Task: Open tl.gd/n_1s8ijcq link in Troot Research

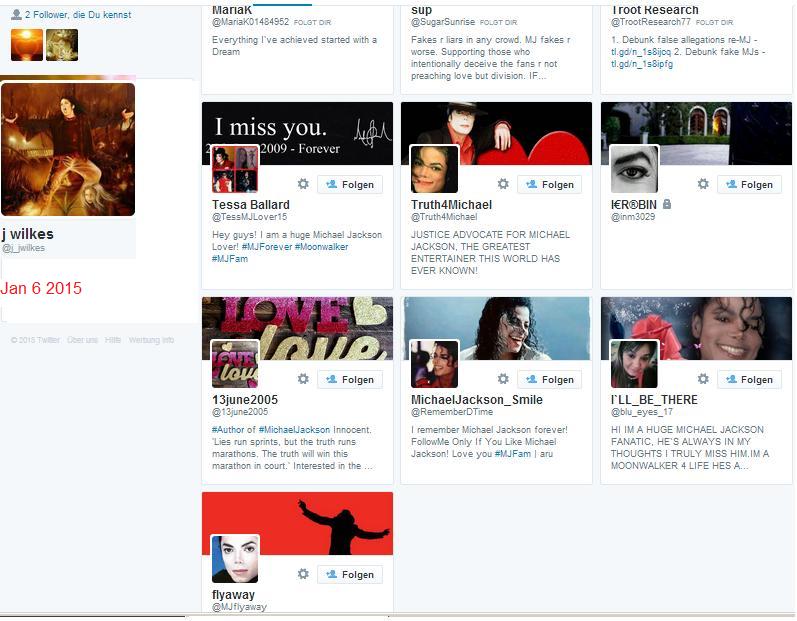Action: [641, 52]
